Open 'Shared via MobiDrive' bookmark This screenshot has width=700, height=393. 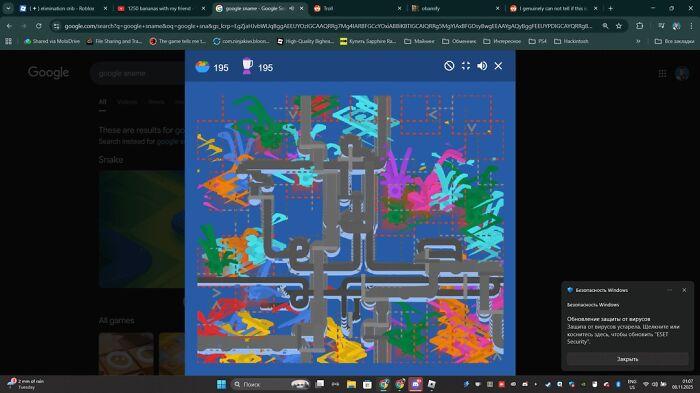52,41
